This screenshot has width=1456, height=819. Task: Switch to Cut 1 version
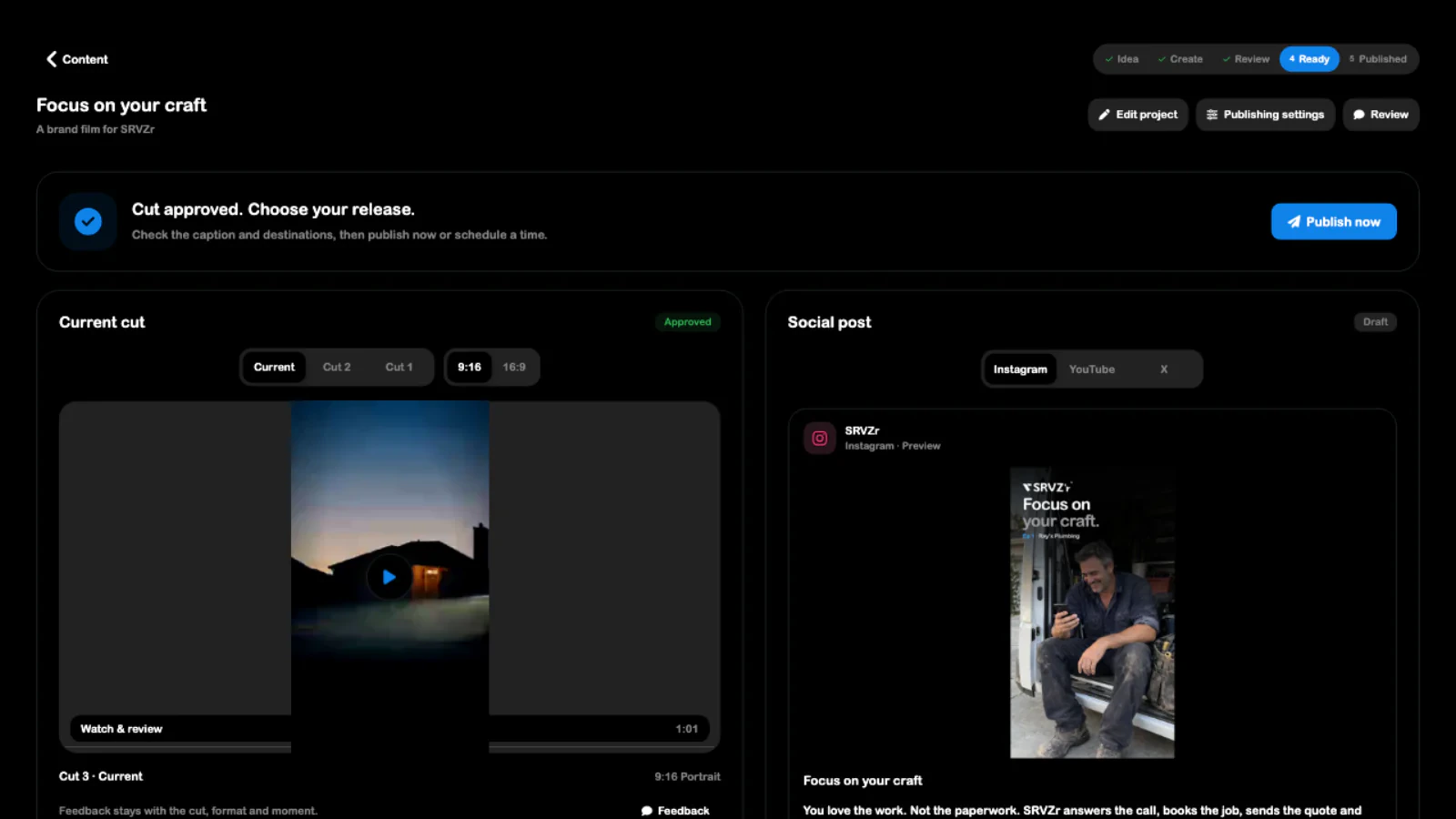(x=399, y=368)
